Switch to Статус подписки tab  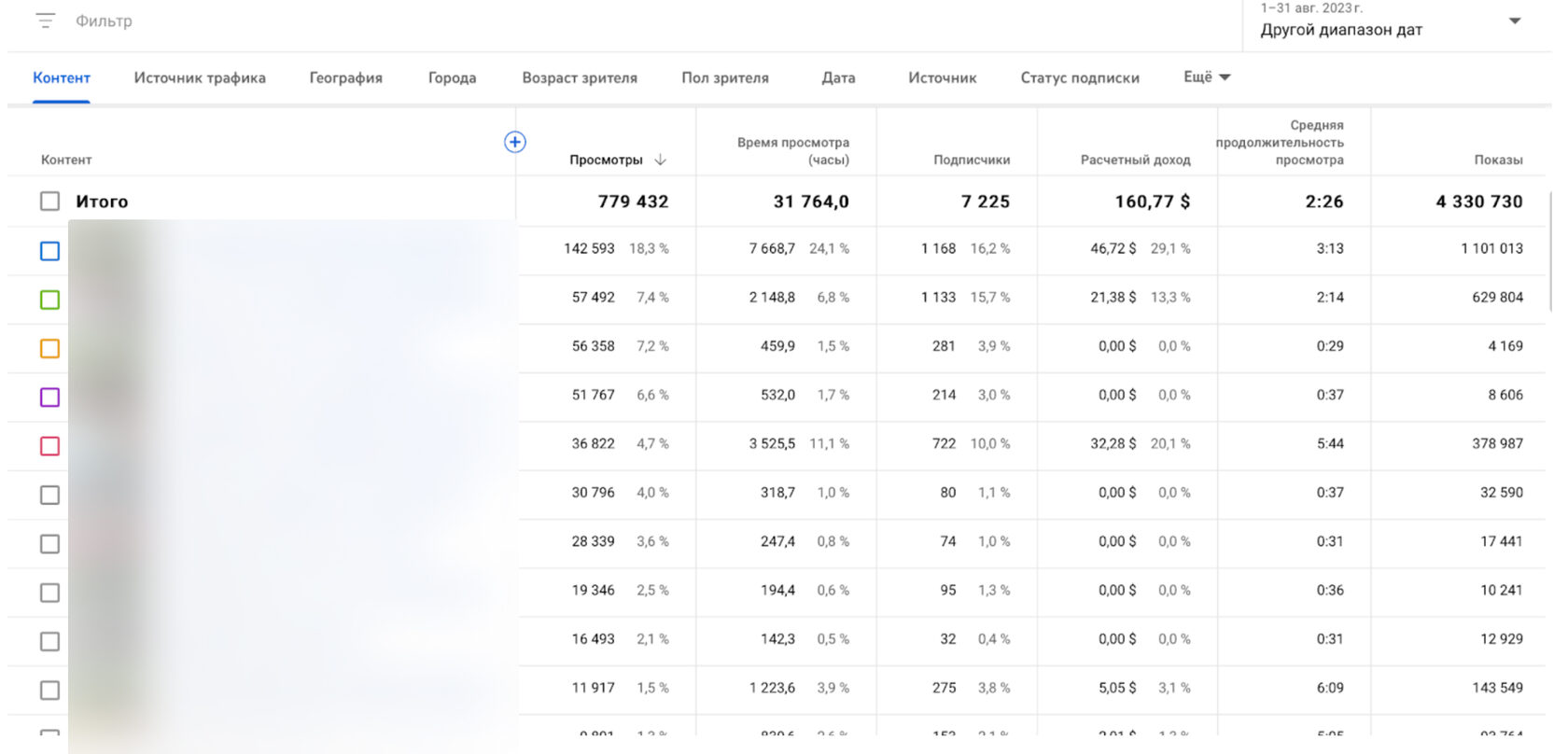(x=1080, y=78)
